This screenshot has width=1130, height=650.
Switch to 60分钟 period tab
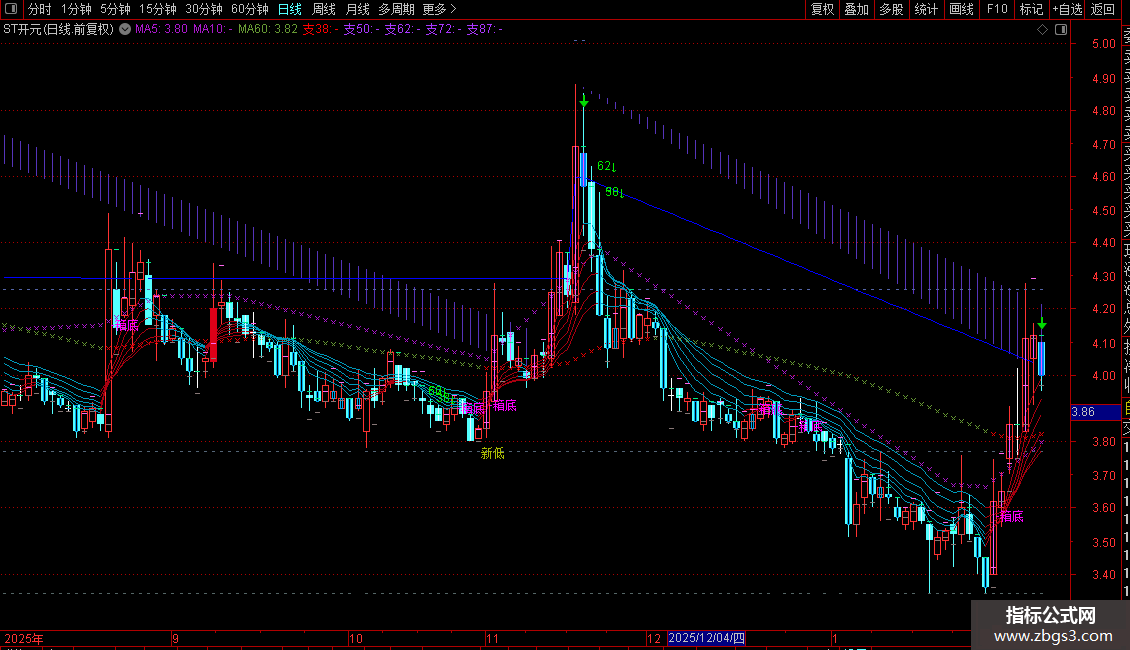pos(249,9)
